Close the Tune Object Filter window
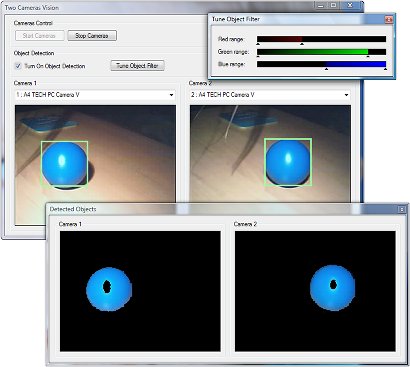The height and width of the screenshot is (367, 410). (389, 20)
